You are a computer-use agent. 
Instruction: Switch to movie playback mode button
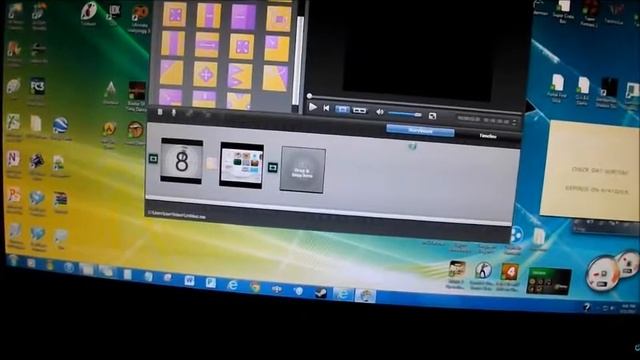(359, 110)
